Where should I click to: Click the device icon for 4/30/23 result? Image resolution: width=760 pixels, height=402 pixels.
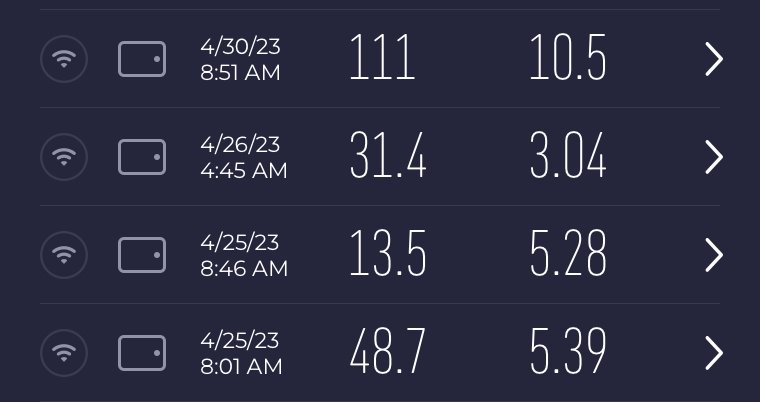(x=142, y=60)
